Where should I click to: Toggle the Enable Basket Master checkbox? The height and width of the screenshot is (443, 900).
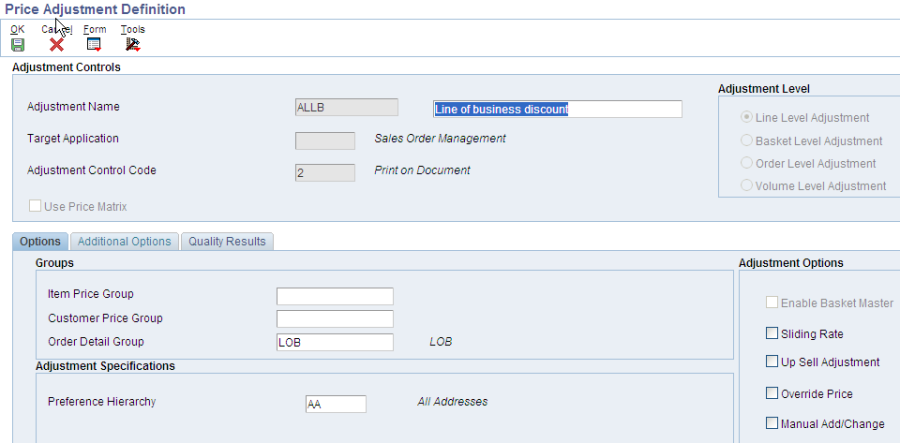click(772, 302)
